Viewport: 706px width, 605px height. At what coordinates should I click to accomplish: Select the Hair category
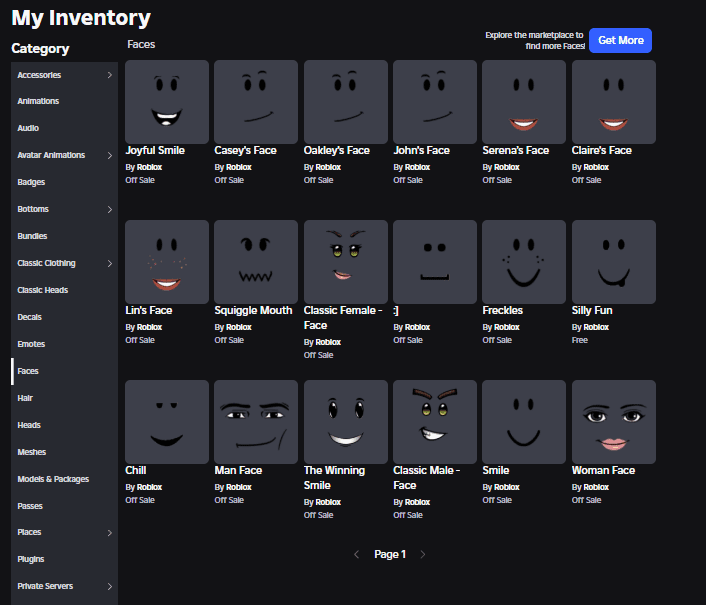pos(26,398)
